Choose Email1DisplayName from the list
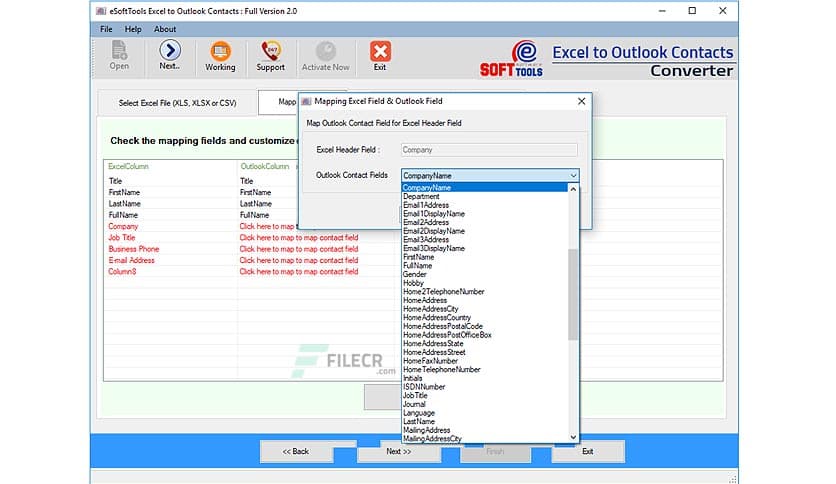 coord(484,214)
